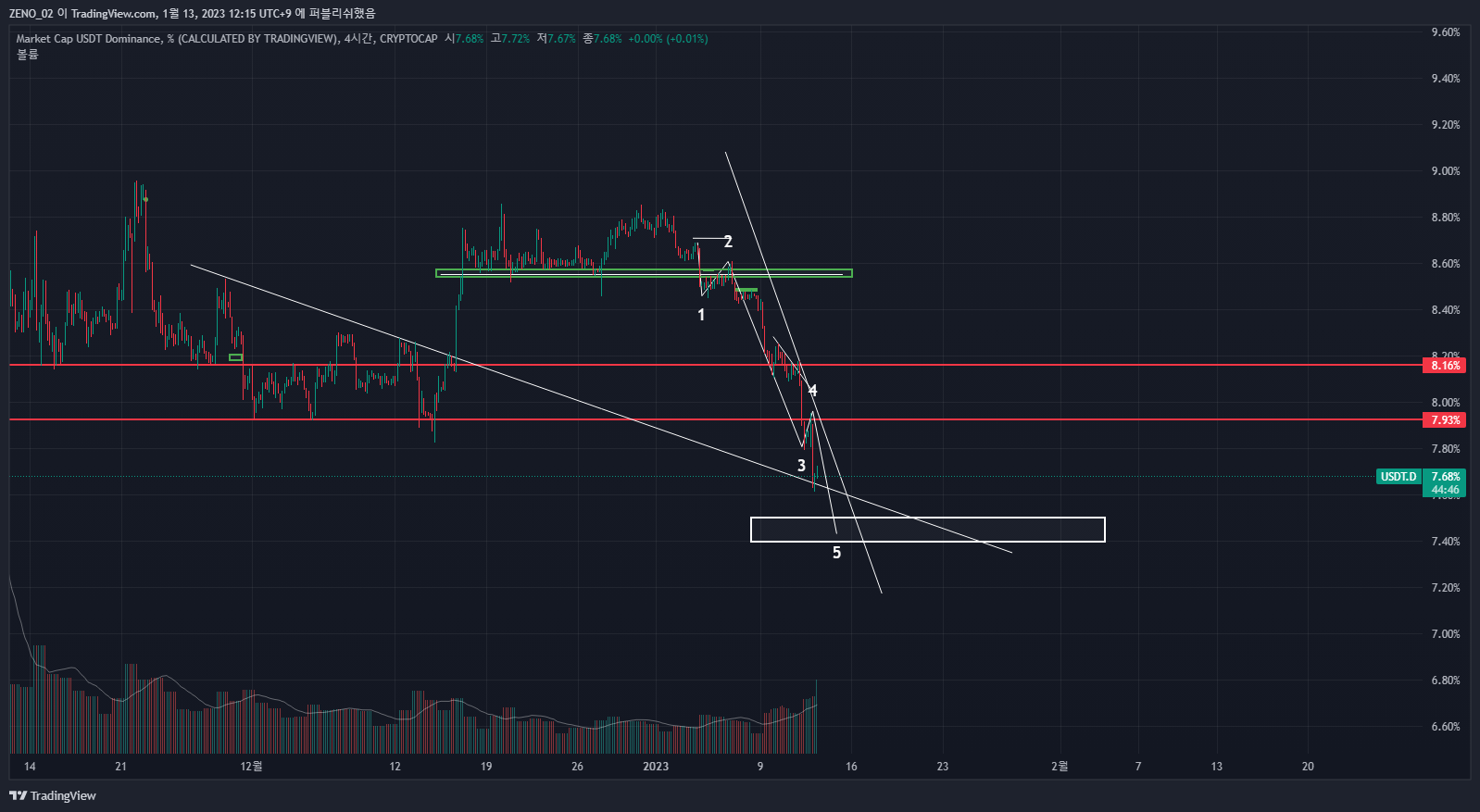The width and height of the screenshot is (1480, 812).
Task: Click the CRYPTOCAP source label in legend
Action: point(408,39)
